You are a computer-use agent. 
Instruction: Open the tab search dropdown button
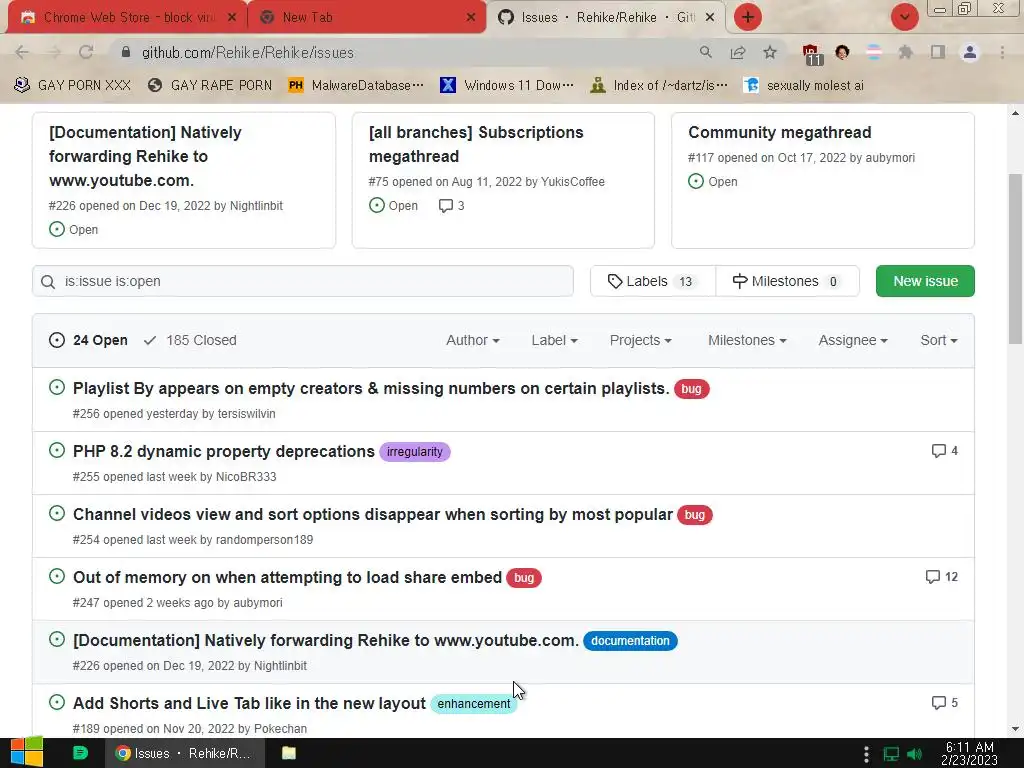pyautogui.click(x=904, y=17)
